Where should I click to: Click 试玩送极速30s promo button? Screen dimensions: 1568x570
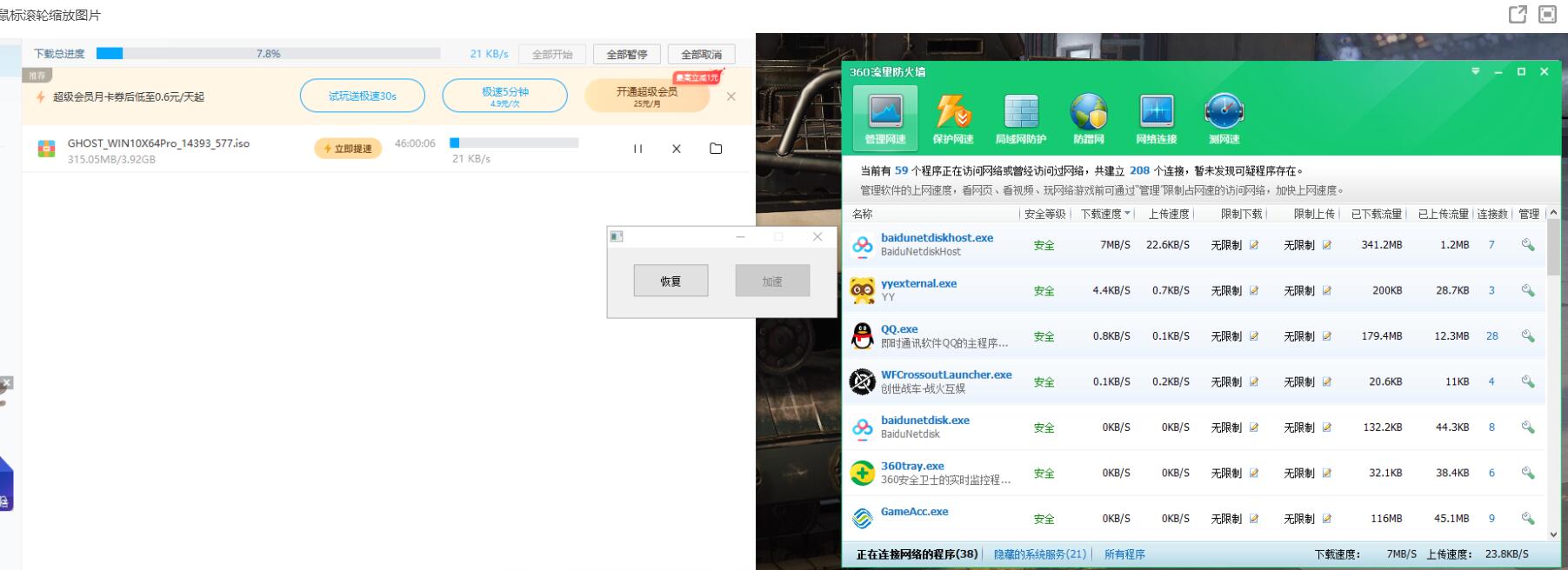363,96
